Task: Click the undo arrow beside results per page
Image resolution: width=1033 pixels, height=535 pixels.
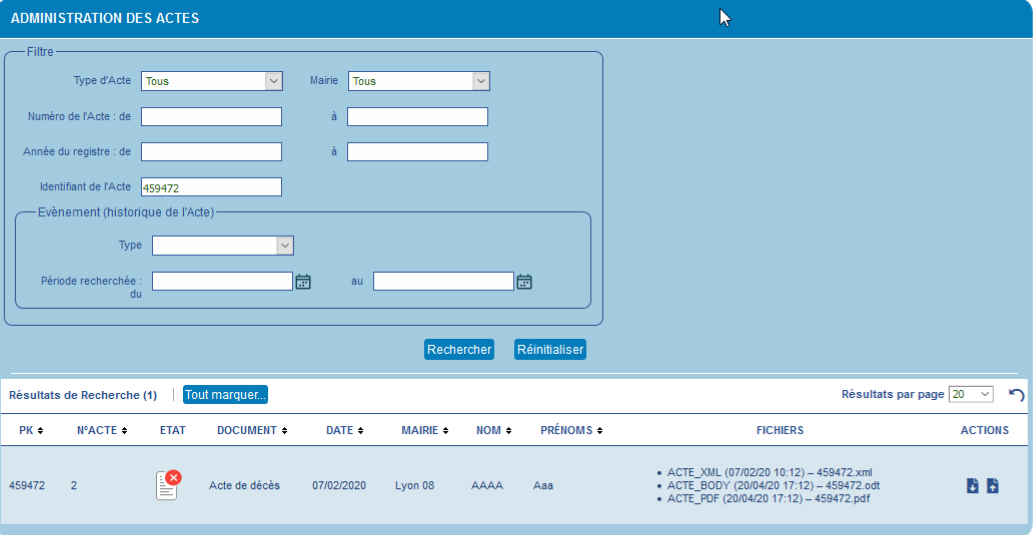Action: point(1016,395)
